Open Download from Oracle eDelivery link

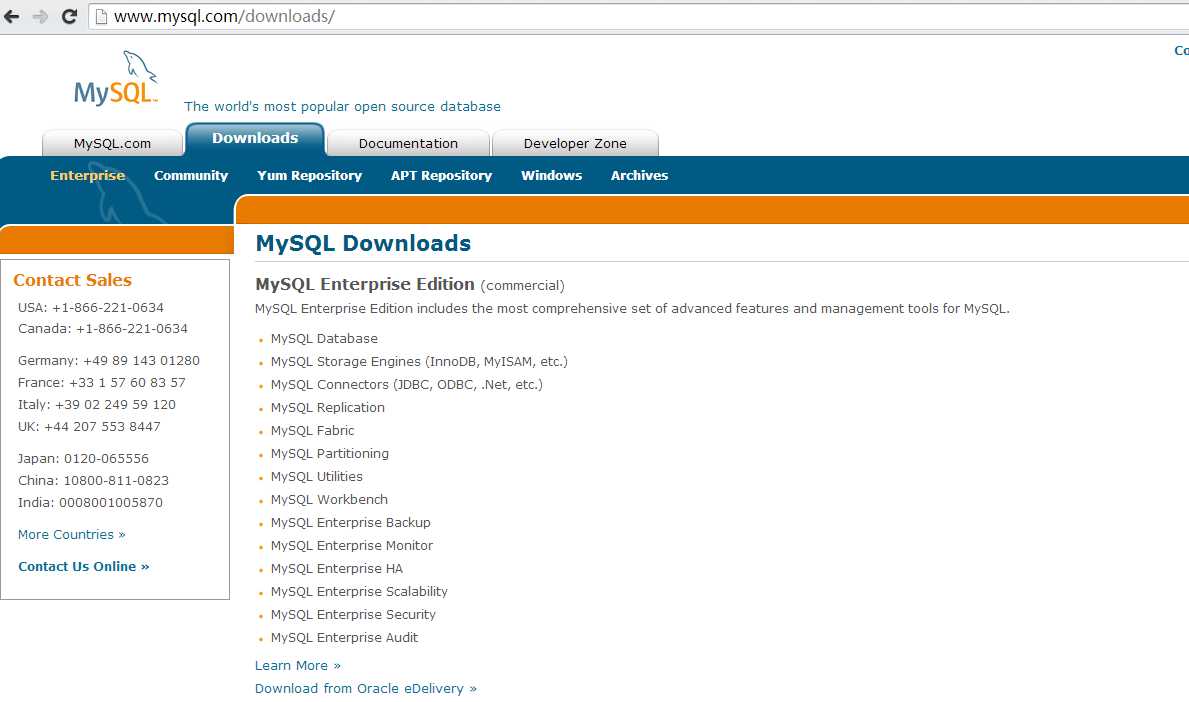click(x=365, y=688)
